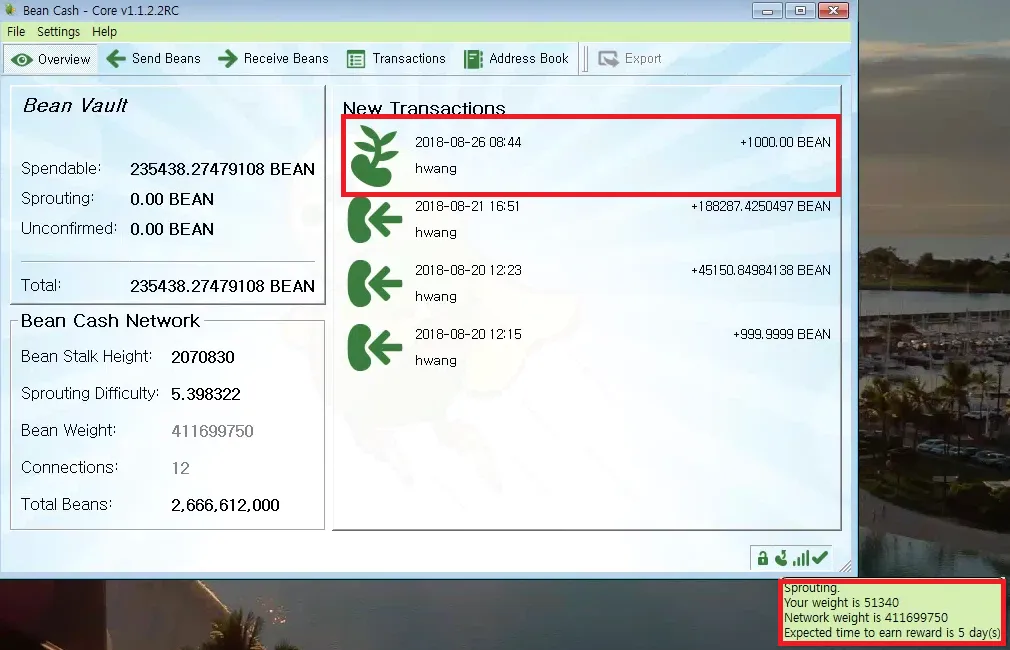
Task: Click the Overview eye icon
Action: tap(21, 60)
